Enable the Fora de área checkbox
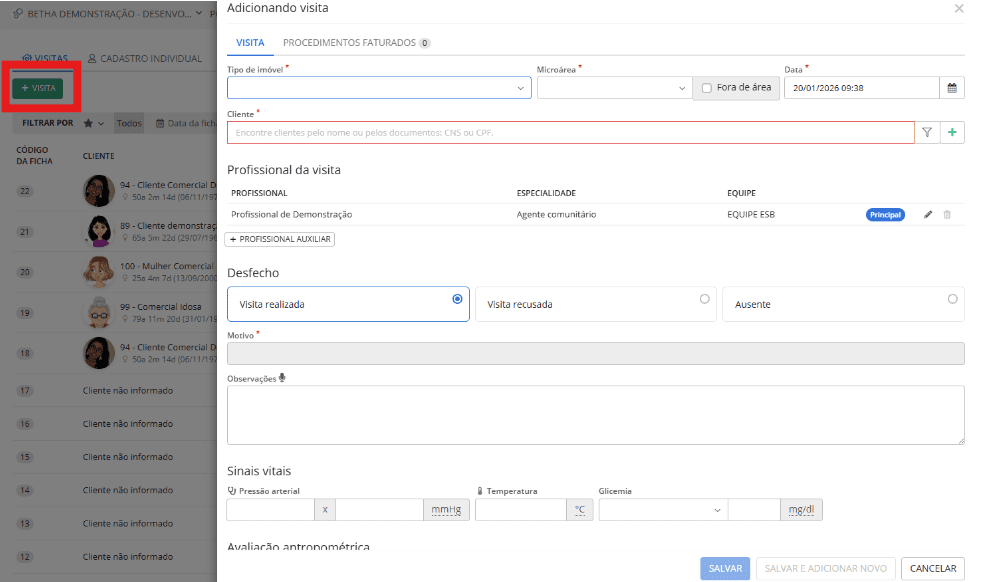This screenshot has width=982, height=582. (707, 88)
